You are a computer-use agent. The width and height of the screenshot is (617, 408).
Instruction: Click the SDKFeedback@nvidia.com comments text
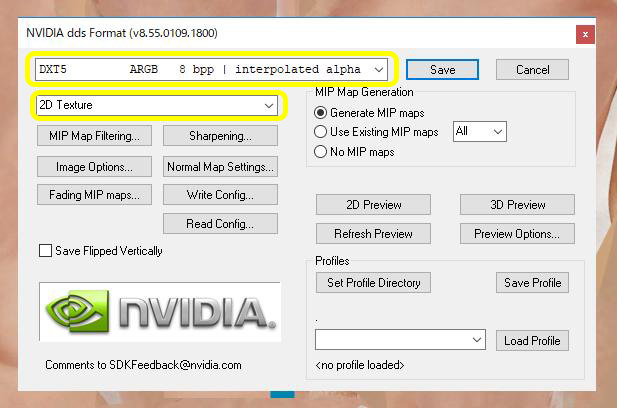[x=143, y=365]
